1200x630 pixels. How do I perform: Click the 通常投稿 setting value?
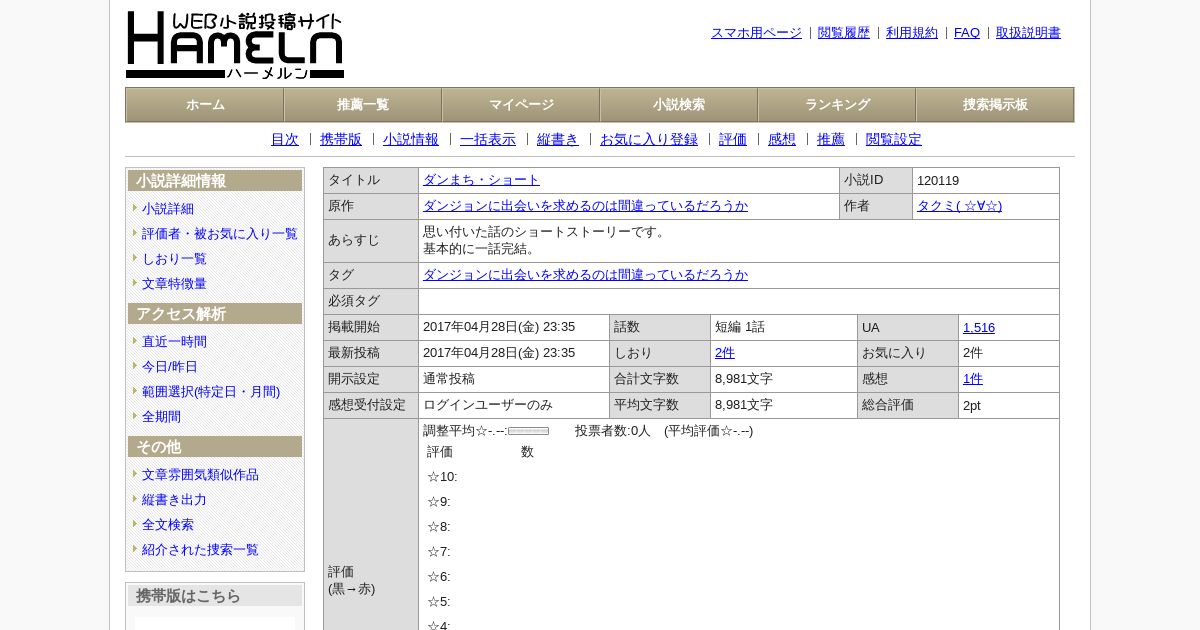[449, 379]
